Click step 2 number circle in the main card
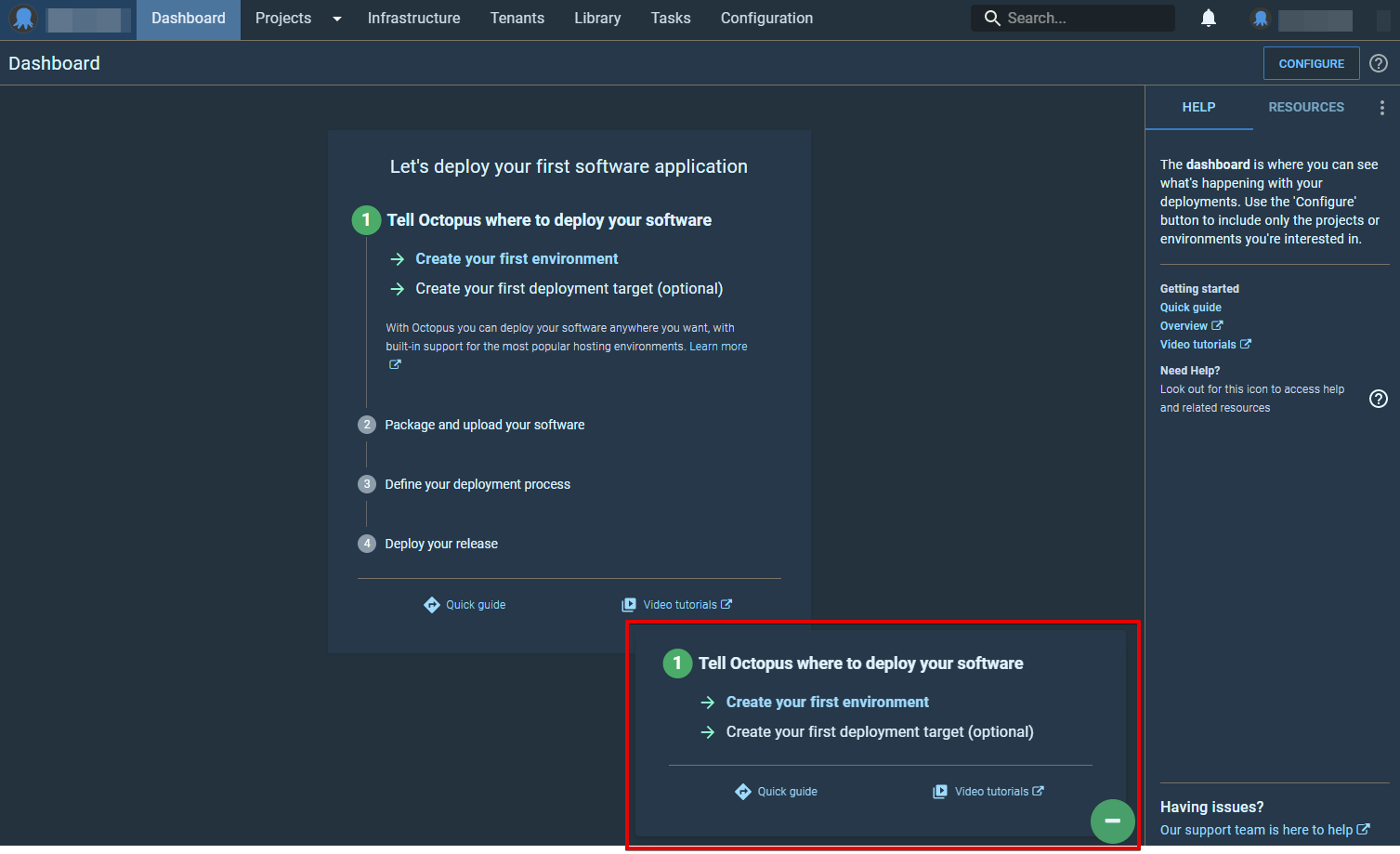 (367, 425)
